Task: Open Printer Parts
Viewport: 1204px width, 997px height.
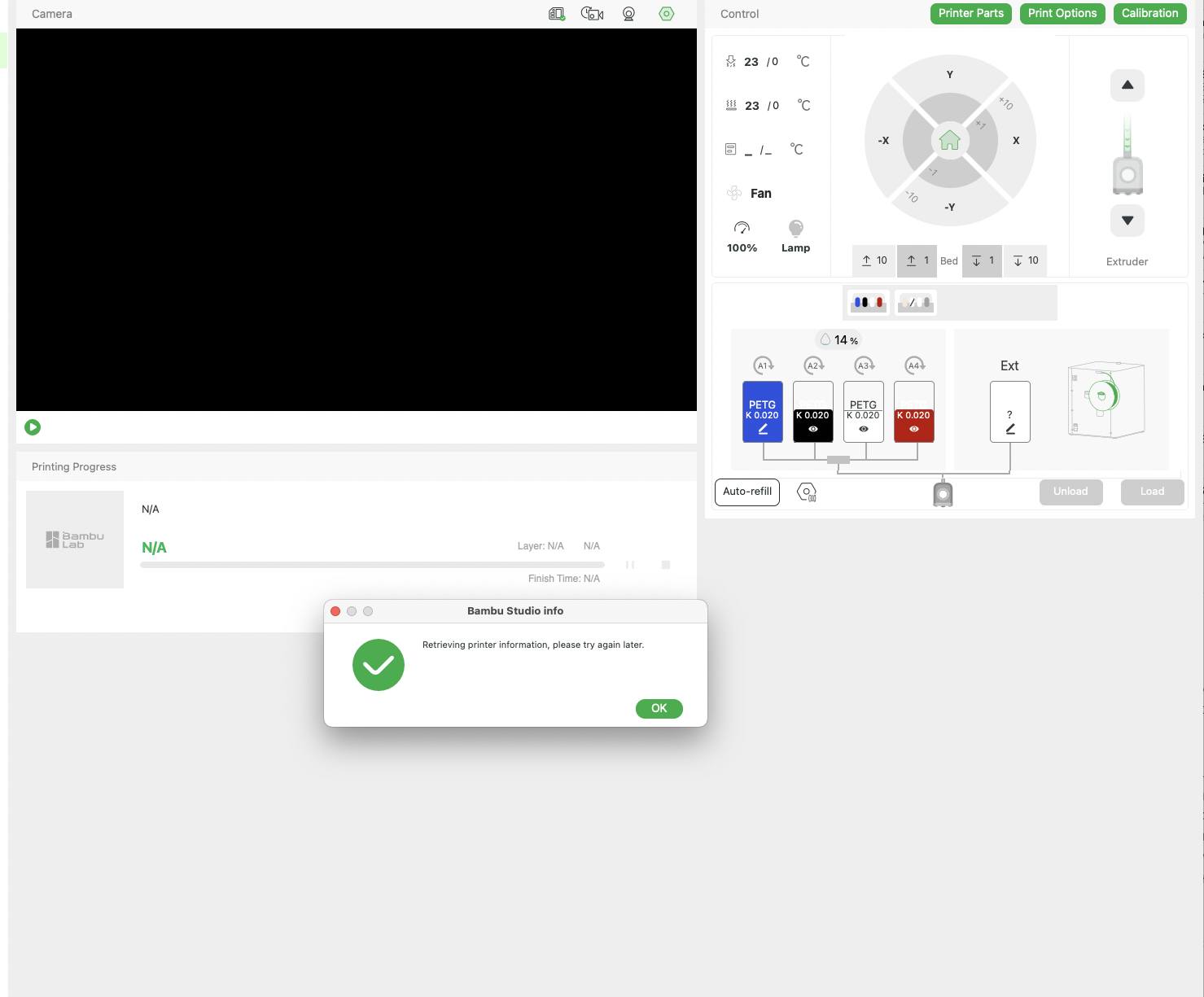Action: pos(971,14)
